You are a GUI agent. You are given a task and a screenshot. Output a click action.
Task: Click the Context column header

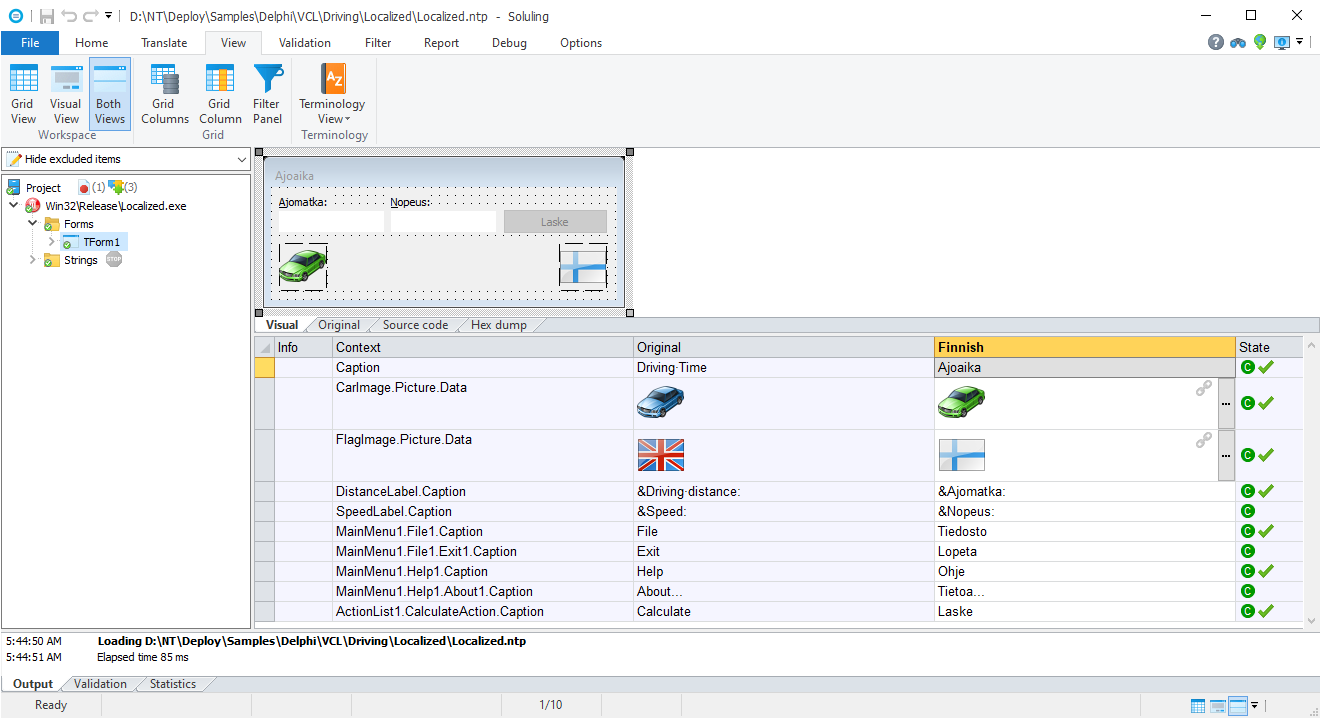coord(483,347)
